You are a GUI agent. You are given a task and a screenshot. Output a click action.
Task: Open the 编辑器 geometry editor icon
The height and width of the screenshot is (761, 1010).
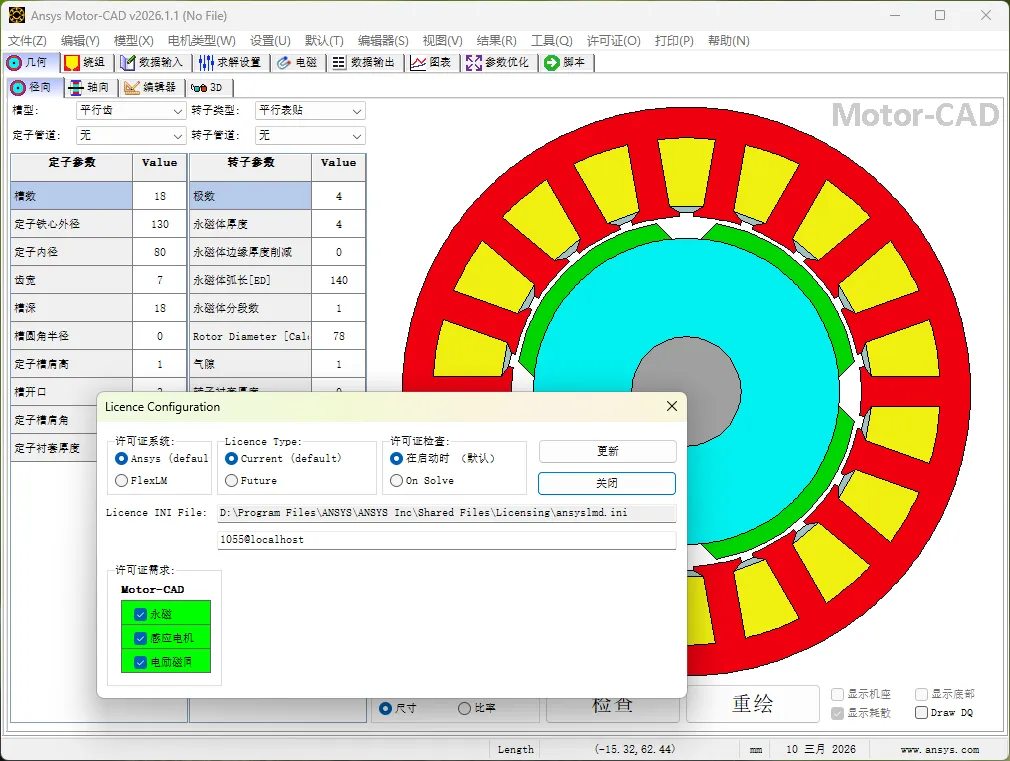132,88
